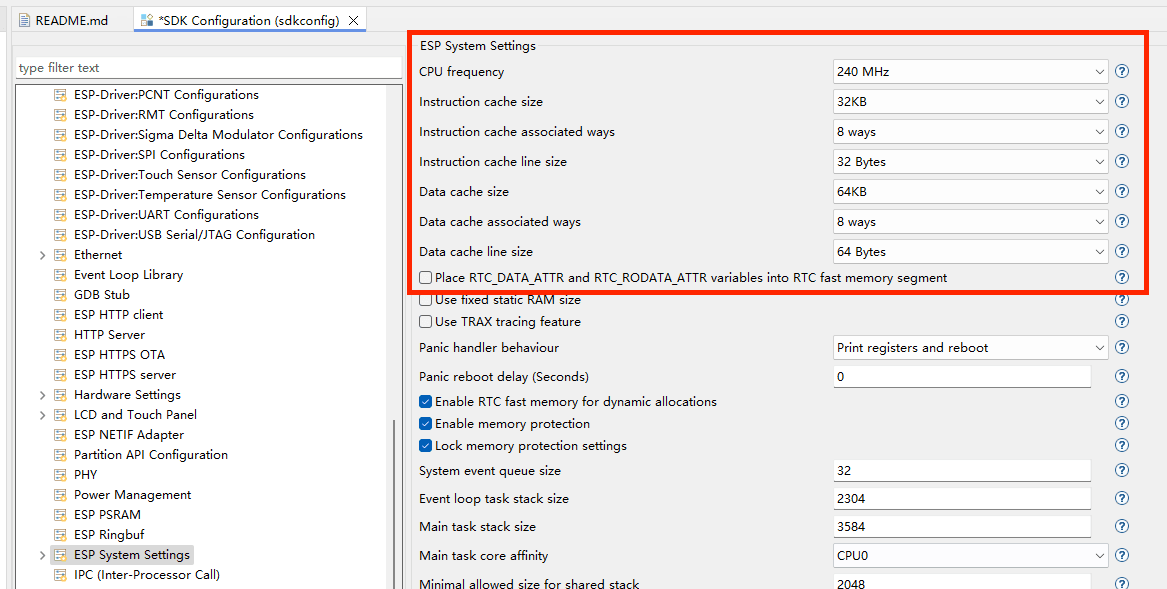Uncheck Enable memory protection
1167x589 pixels.
click(x=426, y=424)
